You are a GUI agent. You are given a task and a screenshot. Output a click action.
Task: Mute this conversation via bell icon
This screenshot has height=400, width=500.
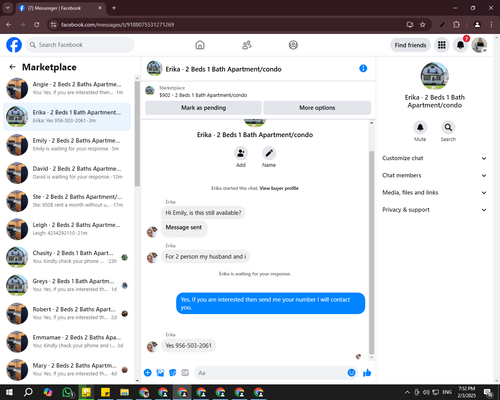coord(420,127)
